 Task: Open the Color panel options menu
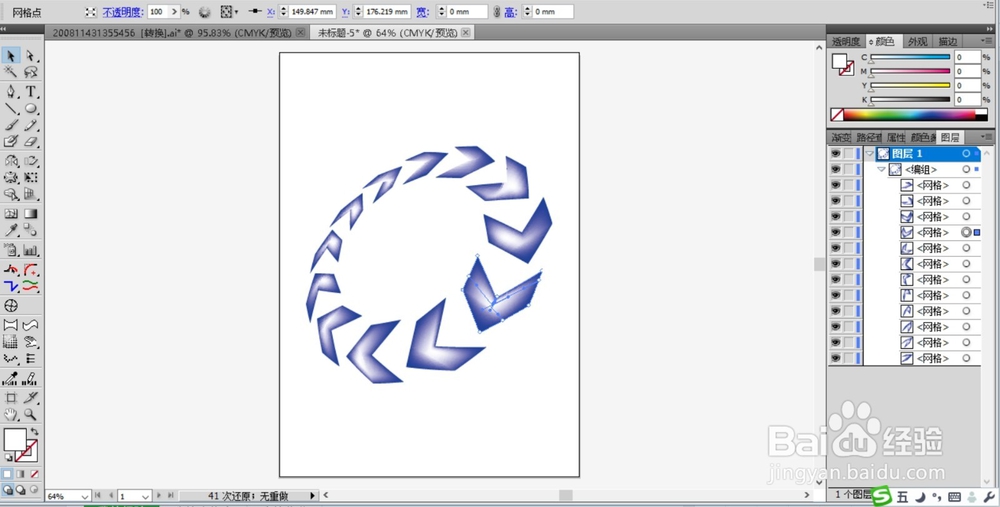click(987, 41)
